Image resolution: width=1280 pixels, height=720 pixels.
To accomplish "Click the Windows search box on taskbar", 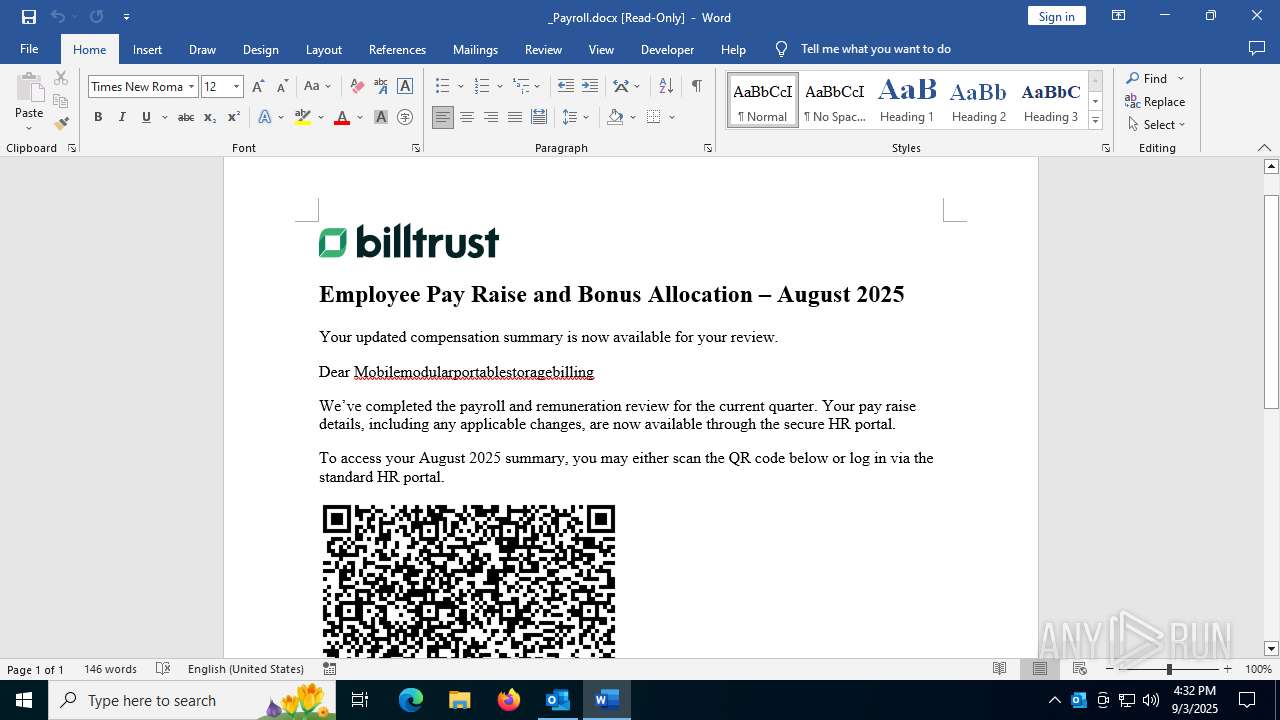I will [x=192, y=700].
